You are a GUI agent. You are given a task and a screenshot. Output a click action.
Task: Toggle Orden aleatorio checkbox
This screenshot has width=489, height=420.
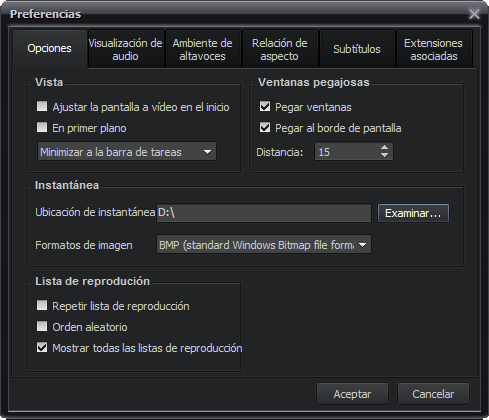tap(42, 326)
